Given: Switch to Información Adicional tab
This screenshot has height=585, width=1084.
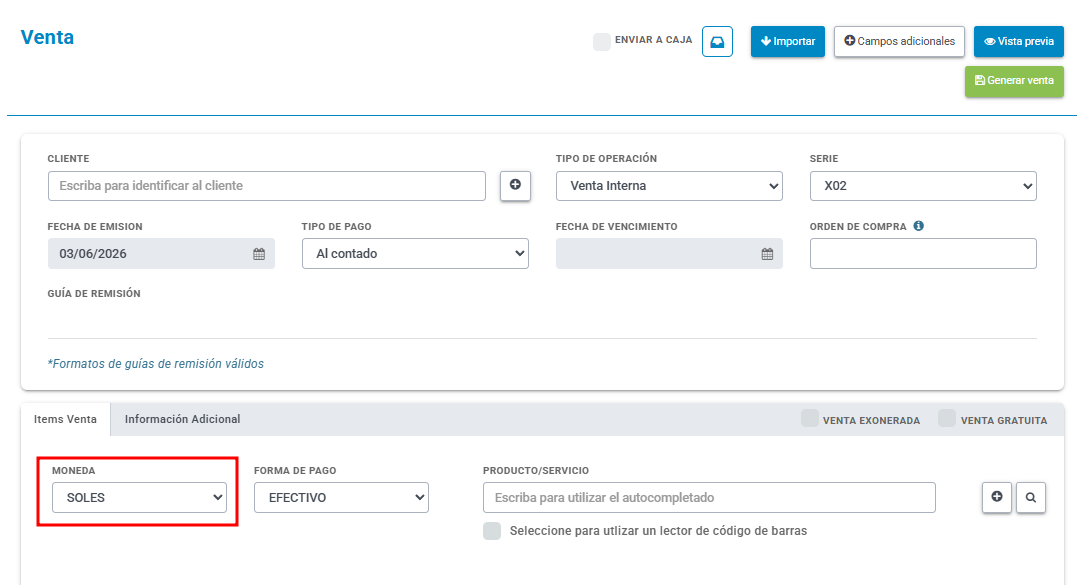Looking at the screenshot, I should point(183,419).
